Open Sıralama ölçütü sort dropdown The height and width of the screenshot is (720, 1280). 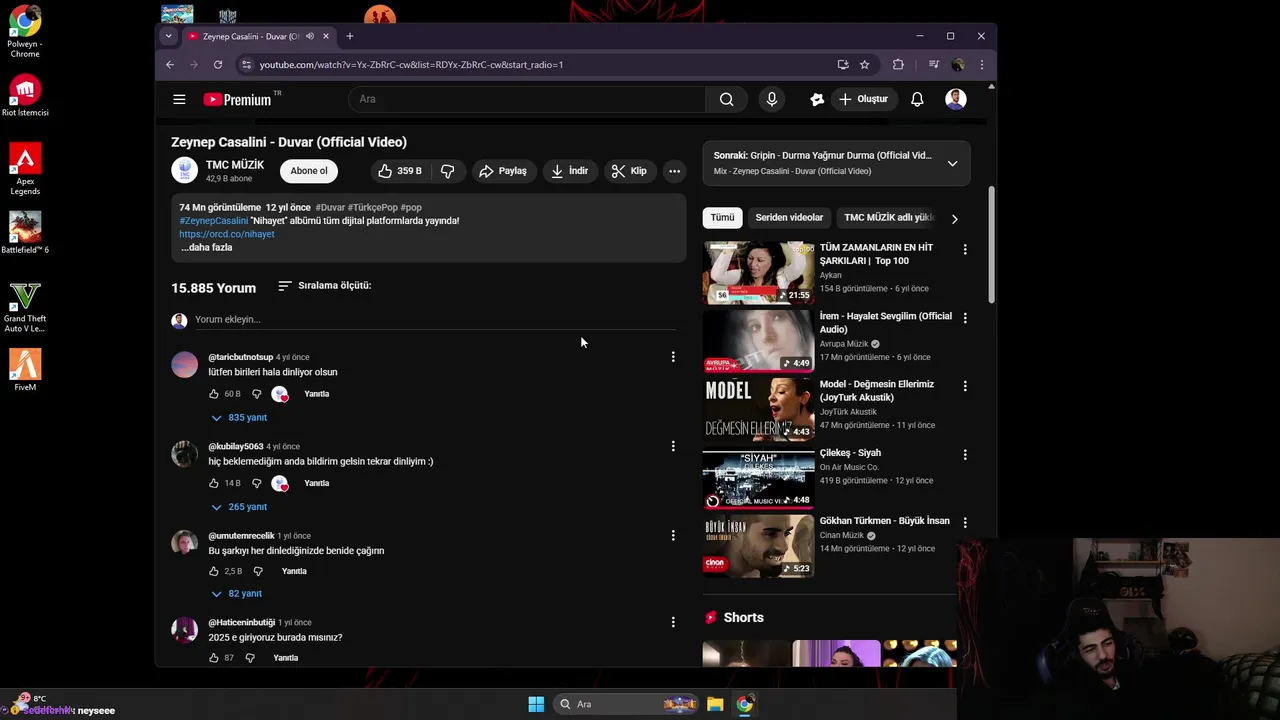coord(324,286)
